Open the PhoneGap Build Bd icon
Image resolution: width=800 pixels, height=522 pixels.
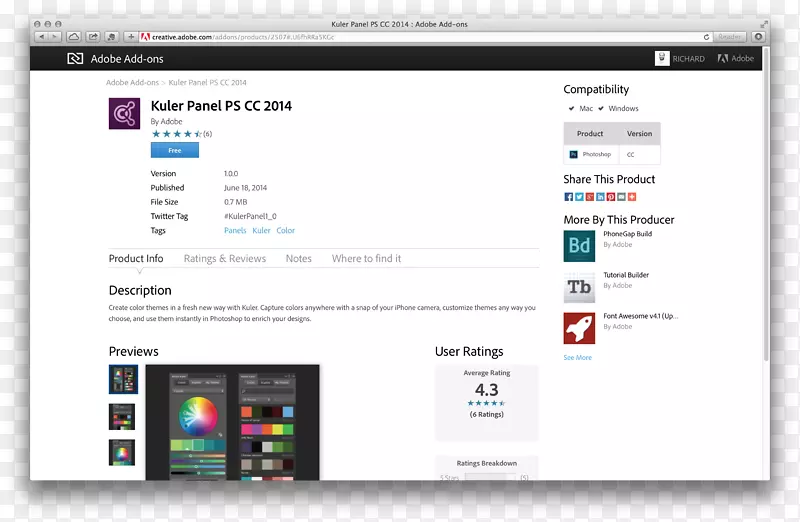579,246
